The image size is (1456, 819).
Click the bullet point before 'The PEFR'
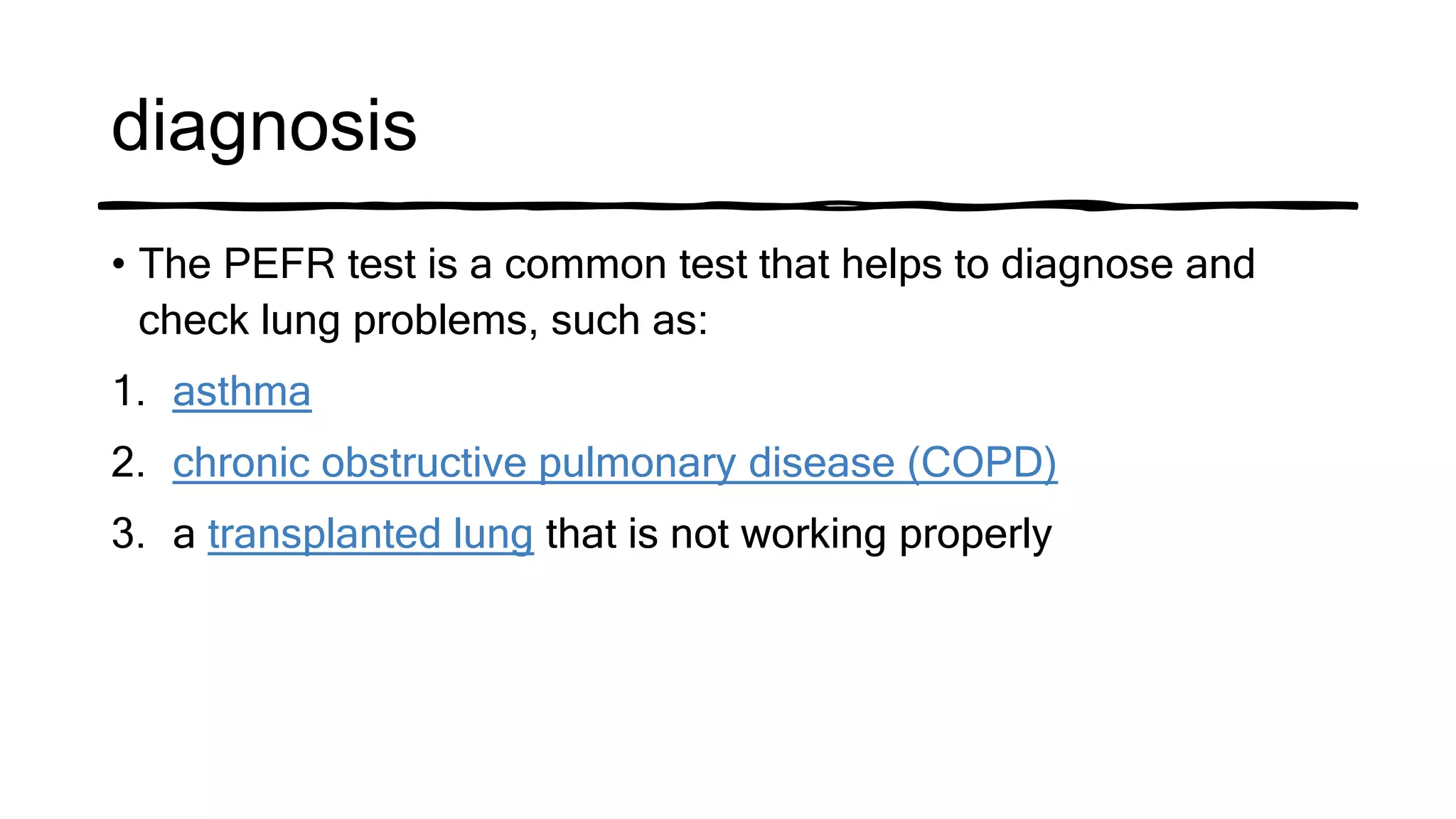[119, 265]
